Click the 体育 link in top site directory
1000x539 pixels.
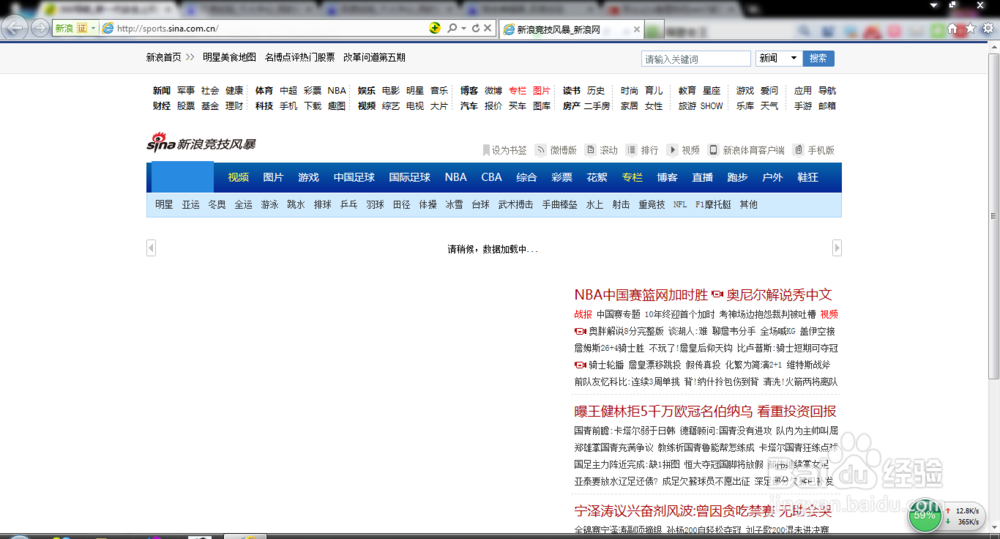point(264,91)
